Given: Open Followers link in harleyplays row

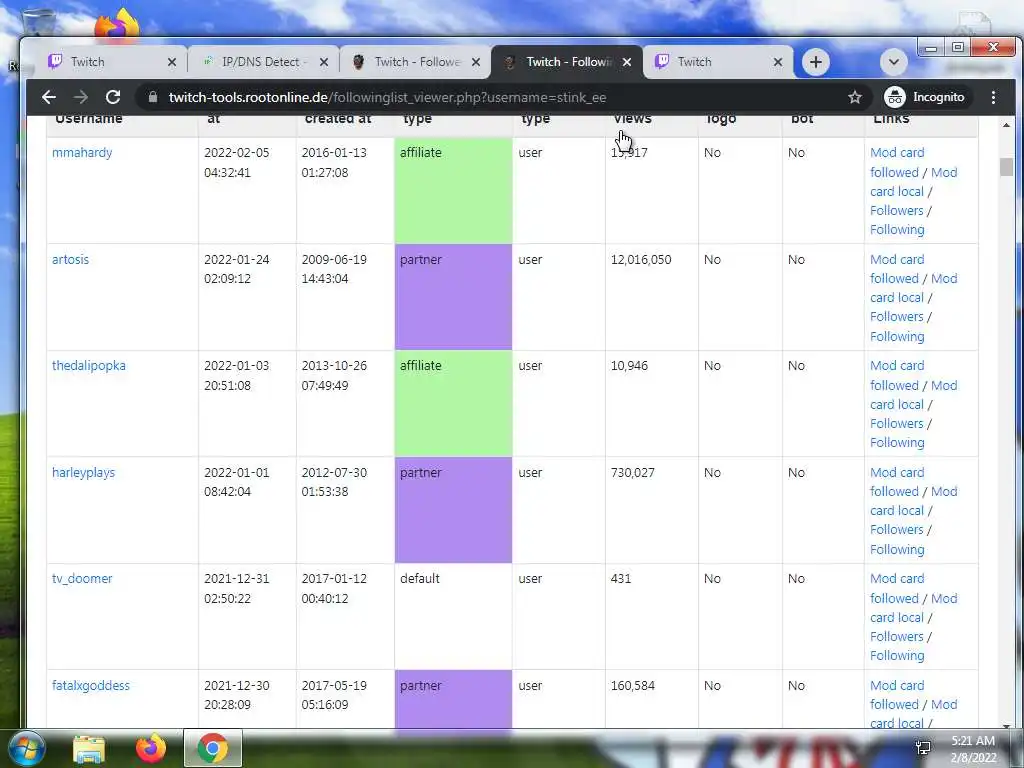Looking at the screenshot, I should click(897, 530).
